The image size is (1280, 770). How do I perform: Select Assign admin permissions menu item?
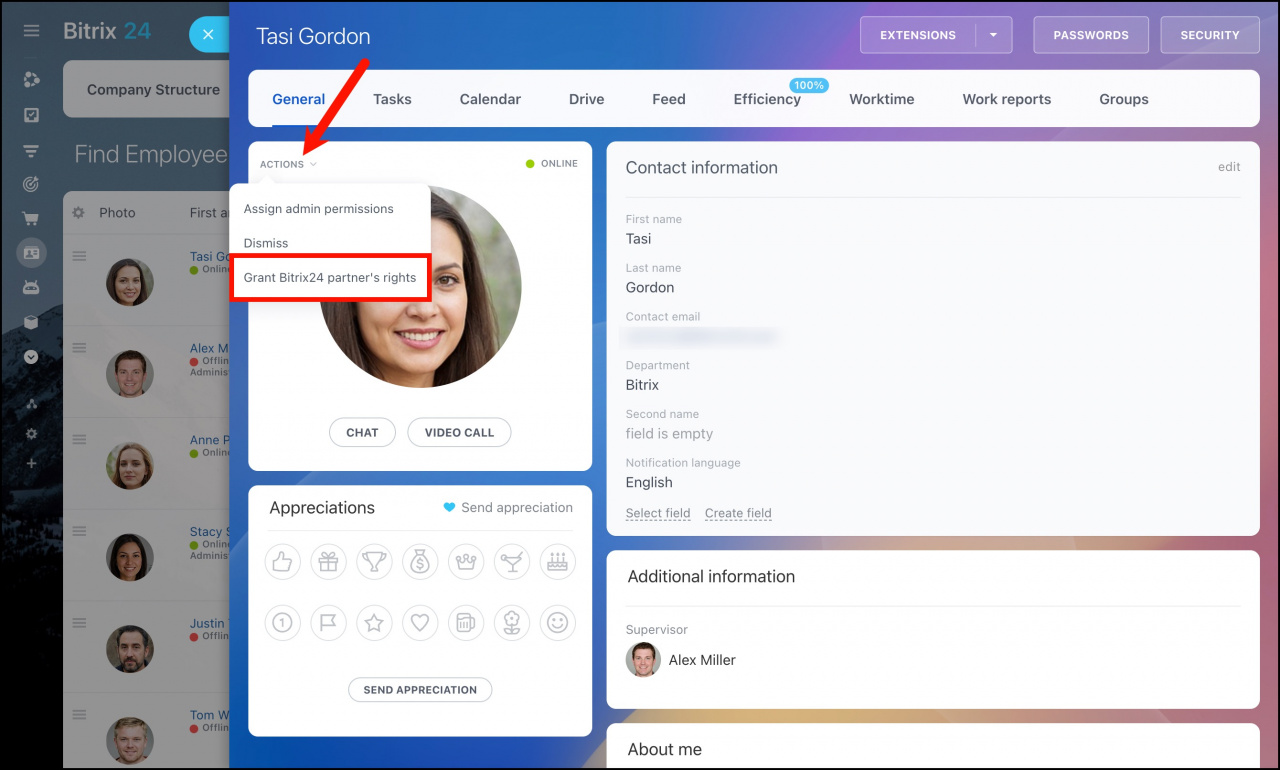point(319,209)
